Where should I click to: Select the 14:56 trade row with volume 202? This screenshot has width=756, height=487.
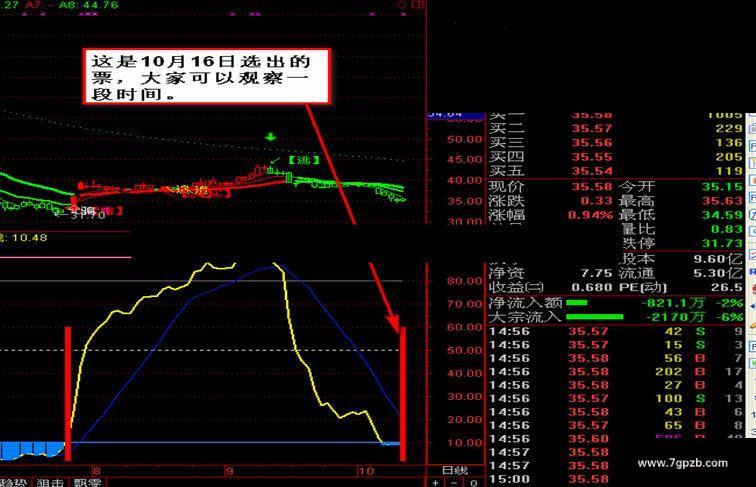(617, 372)
